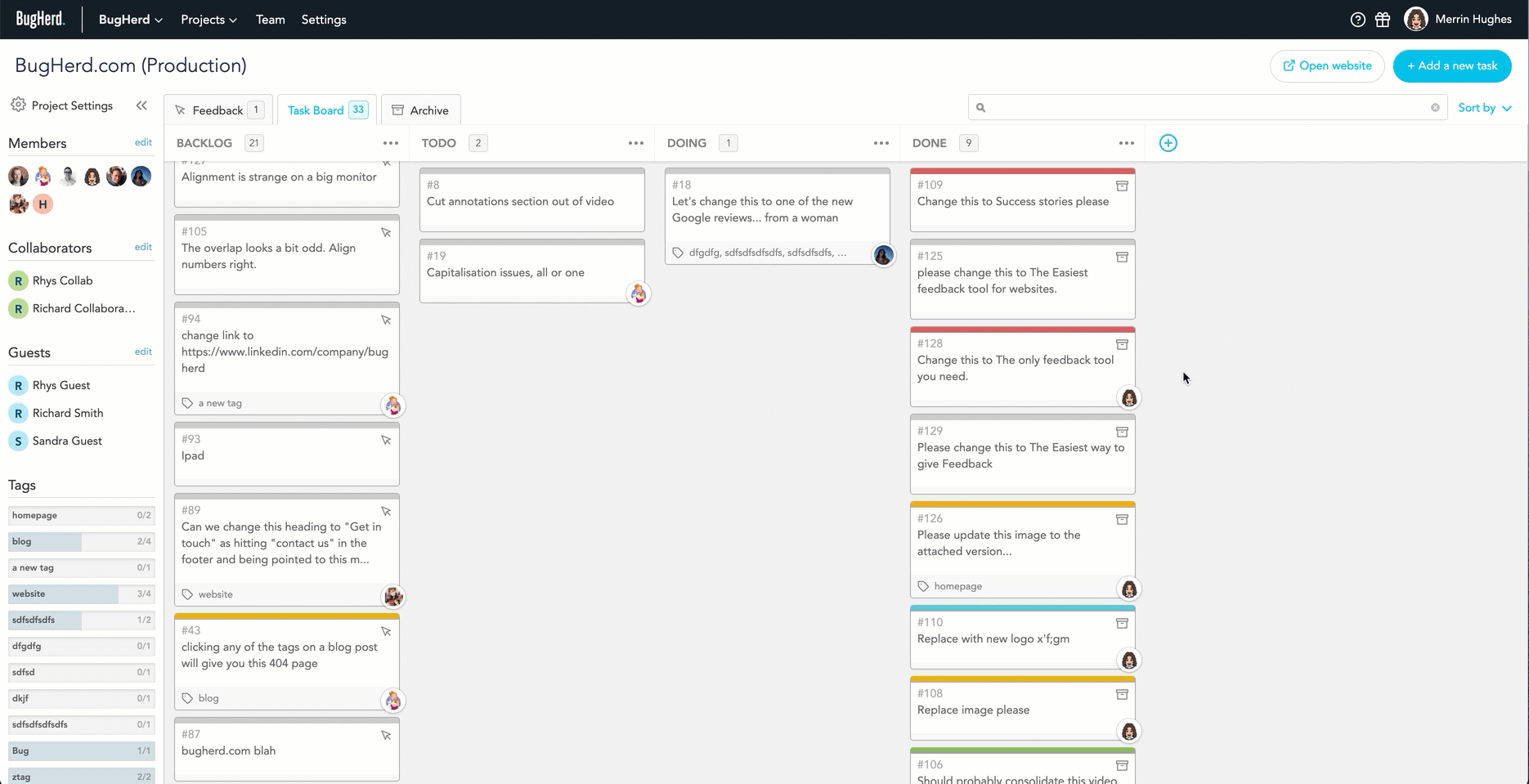
Task: Click Merrin Hughes profile avatar
Action: [x=1415, y=19]
